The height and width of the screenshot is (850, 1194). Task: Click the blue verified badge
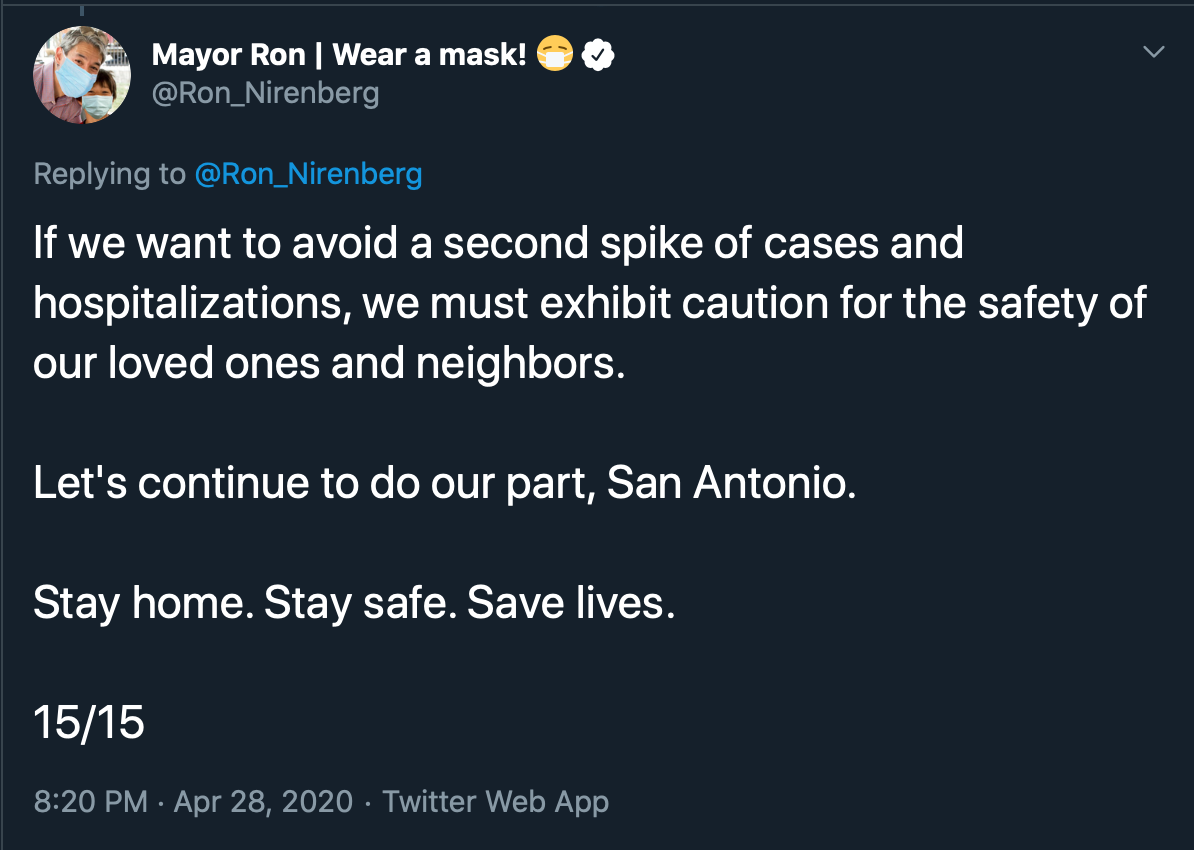598,56
